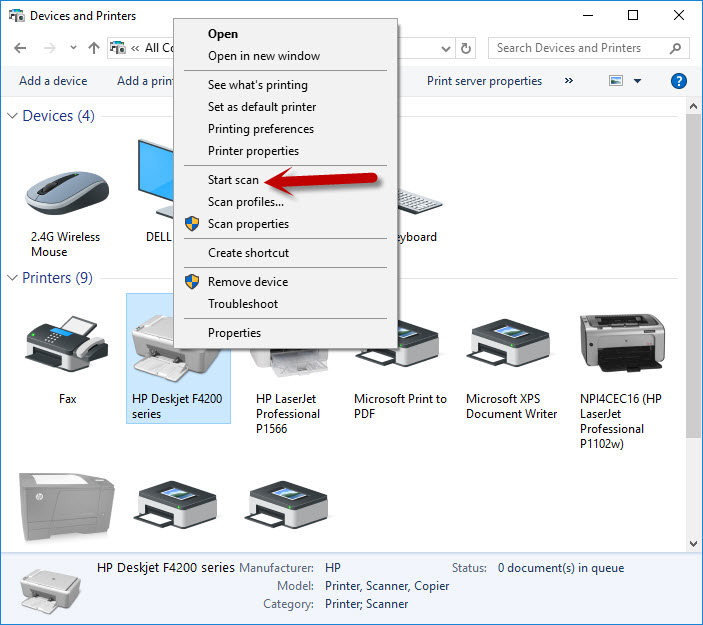703x625 pixels.
Task: Select the HP Deskjet F4200 series label
Action: [177, 406]
